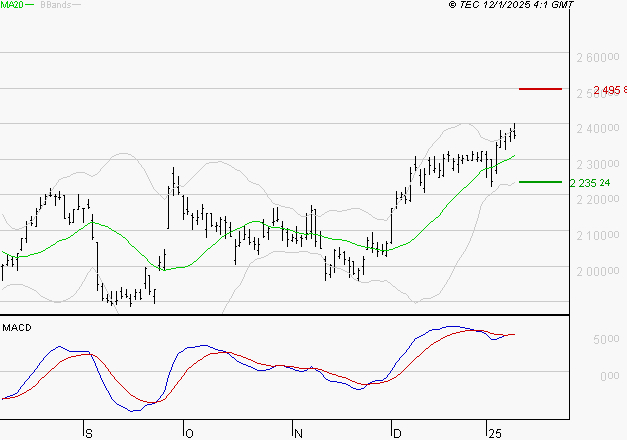The width and height of the screenshot is (627, 440).
Task: Click the MACD panel label
Action: pyautogui.click(x=16, y=327)
